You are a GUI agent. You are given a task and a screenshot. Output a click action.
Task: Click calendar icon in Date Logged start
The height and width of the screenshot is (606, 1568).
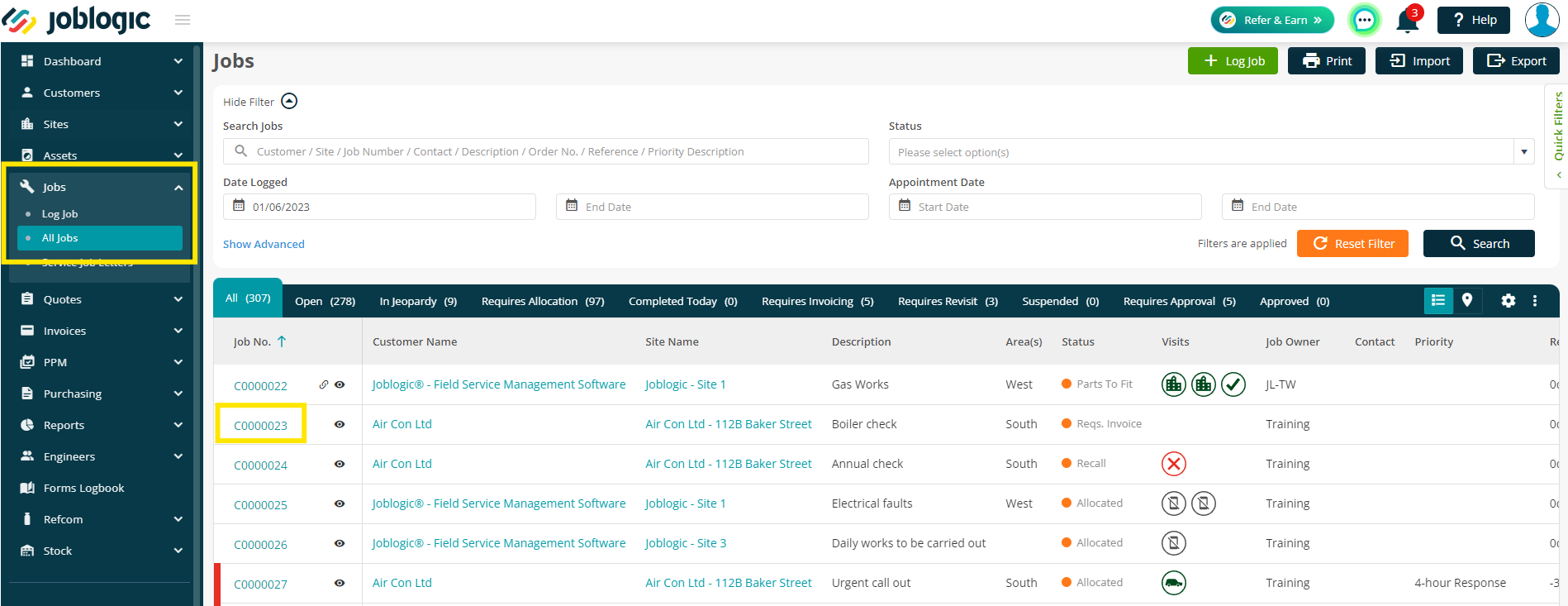coord(239,206)
